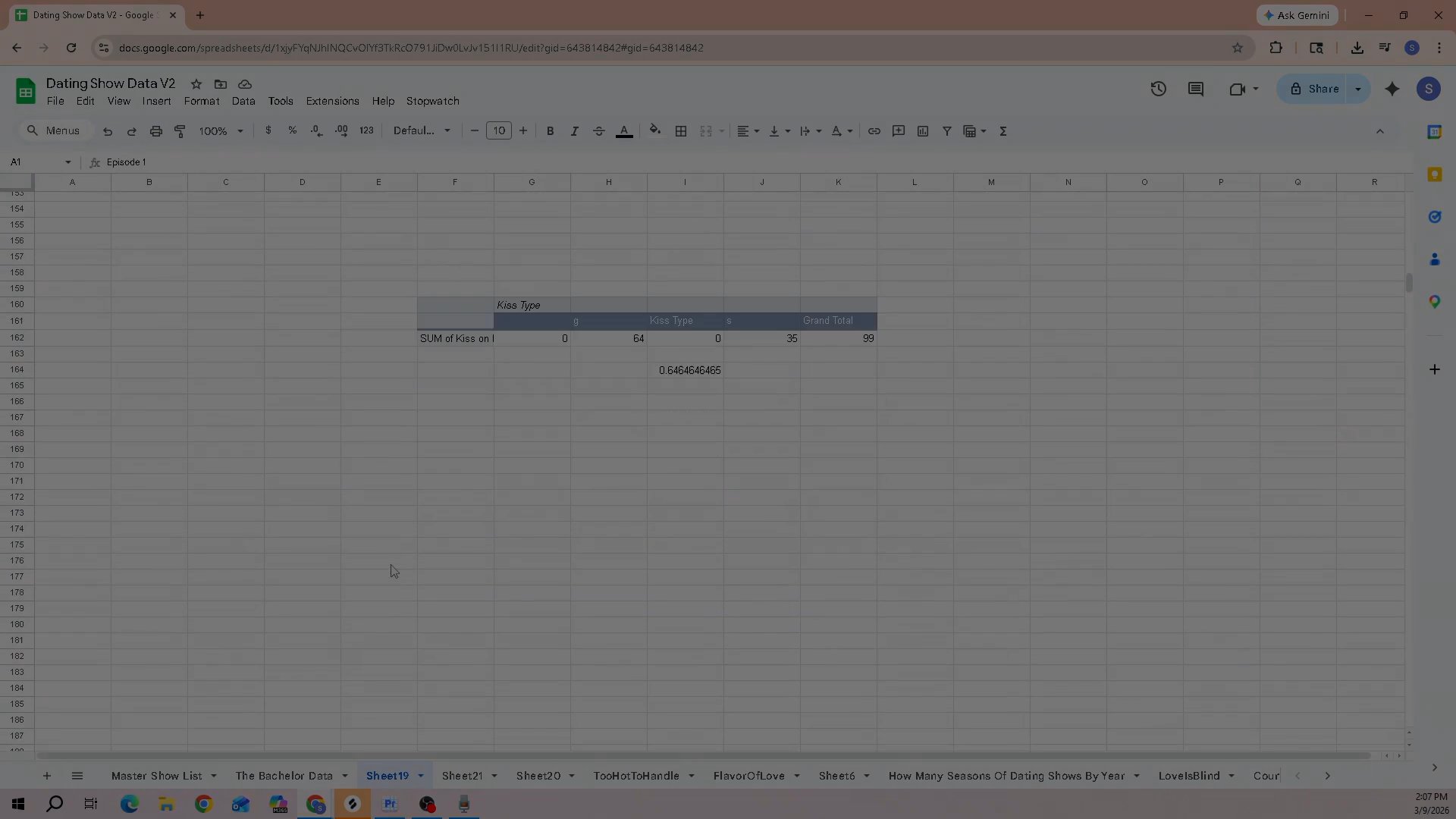Viewport: 1456px width, 819px height.
Task: Open File Explorer from taskbar
Action: (x=166, y=804)
